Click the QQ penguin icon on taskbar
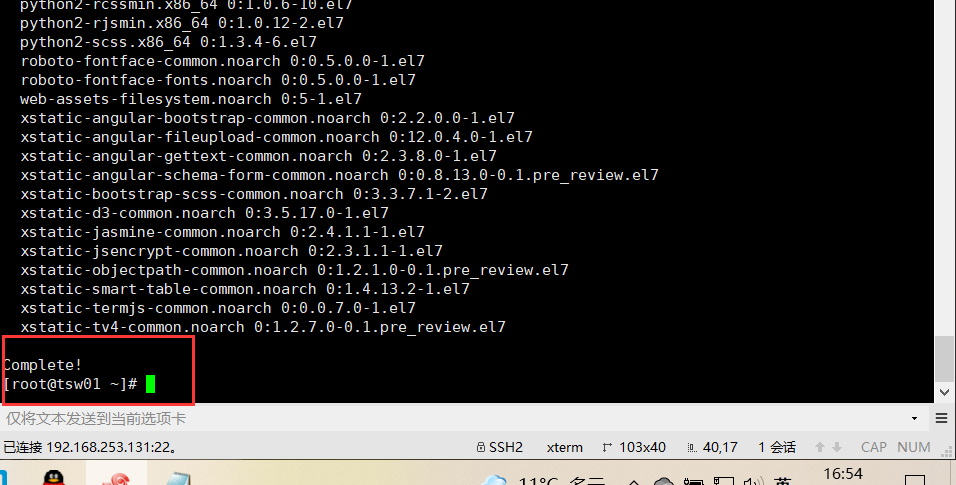Viewport: 956px width, 485px height. pos(54,477)
